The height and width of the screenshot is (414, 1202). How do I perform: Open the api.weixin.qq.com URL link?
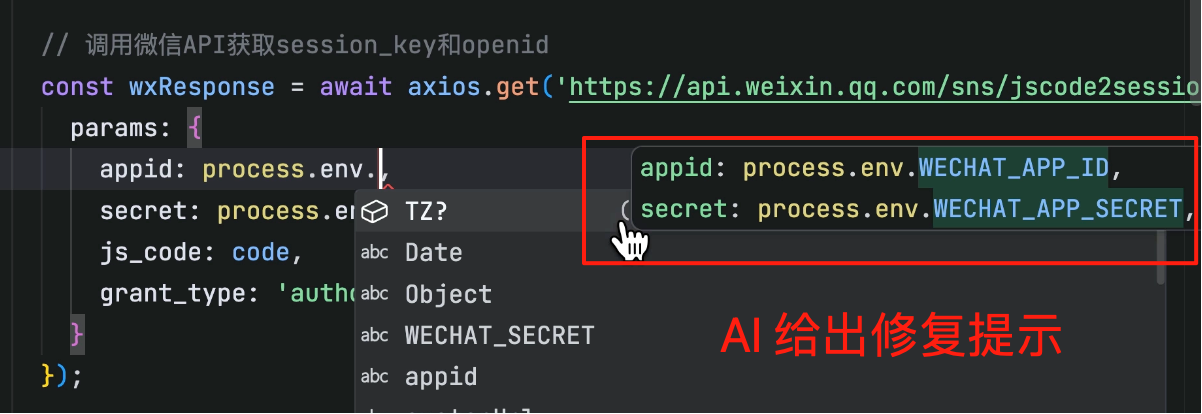[x=886, y=87]
